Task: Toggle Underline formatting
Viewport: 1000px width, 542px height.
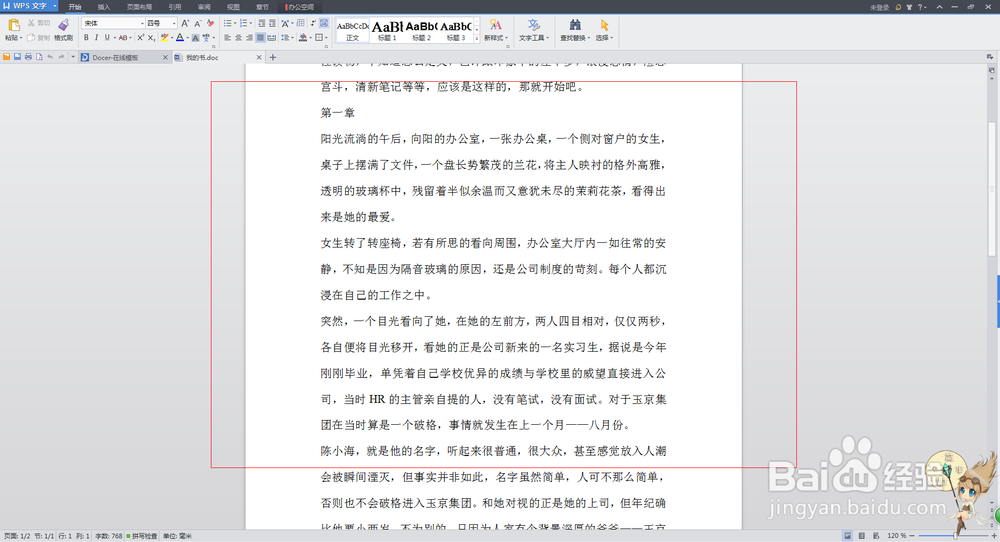Action: 107,38
